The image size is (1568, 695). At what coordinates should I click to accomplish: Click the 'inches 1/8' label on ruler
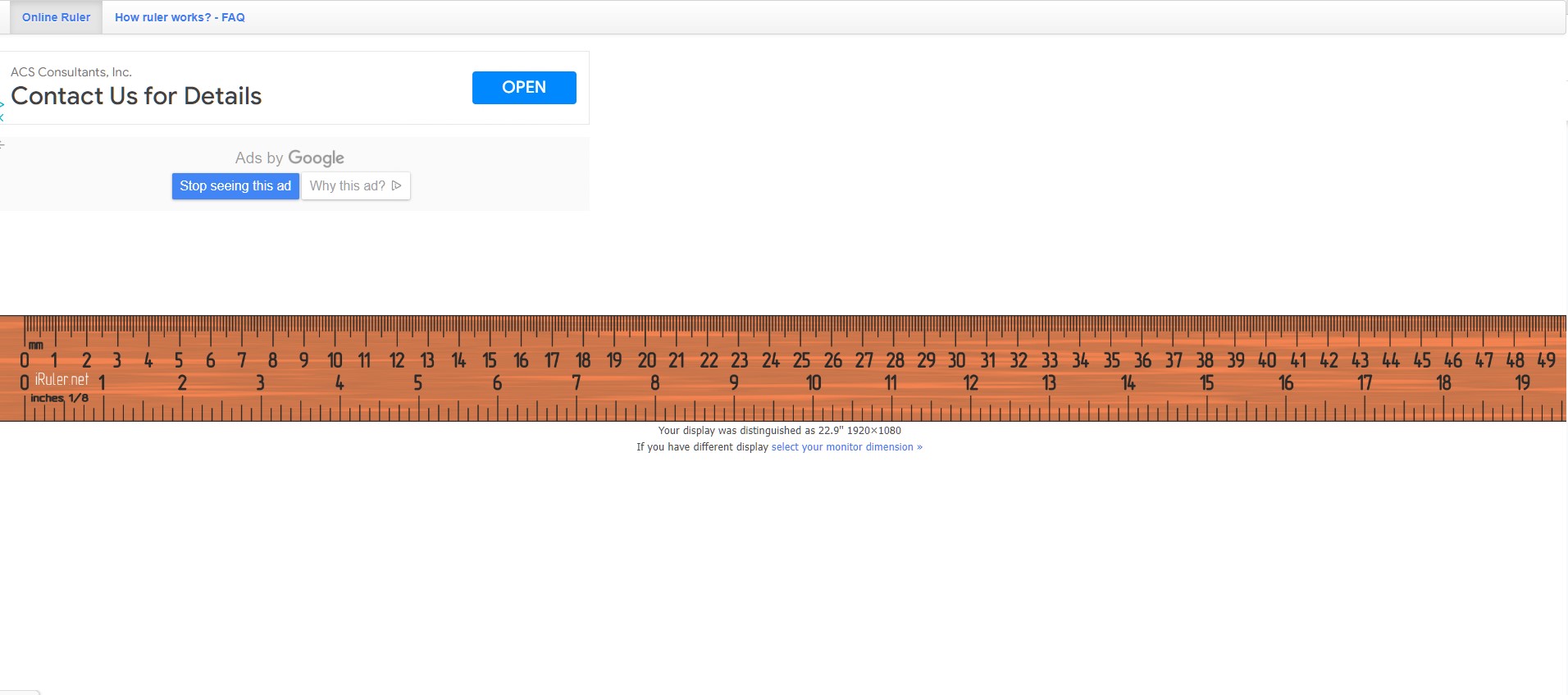click(x=59, y=398)
